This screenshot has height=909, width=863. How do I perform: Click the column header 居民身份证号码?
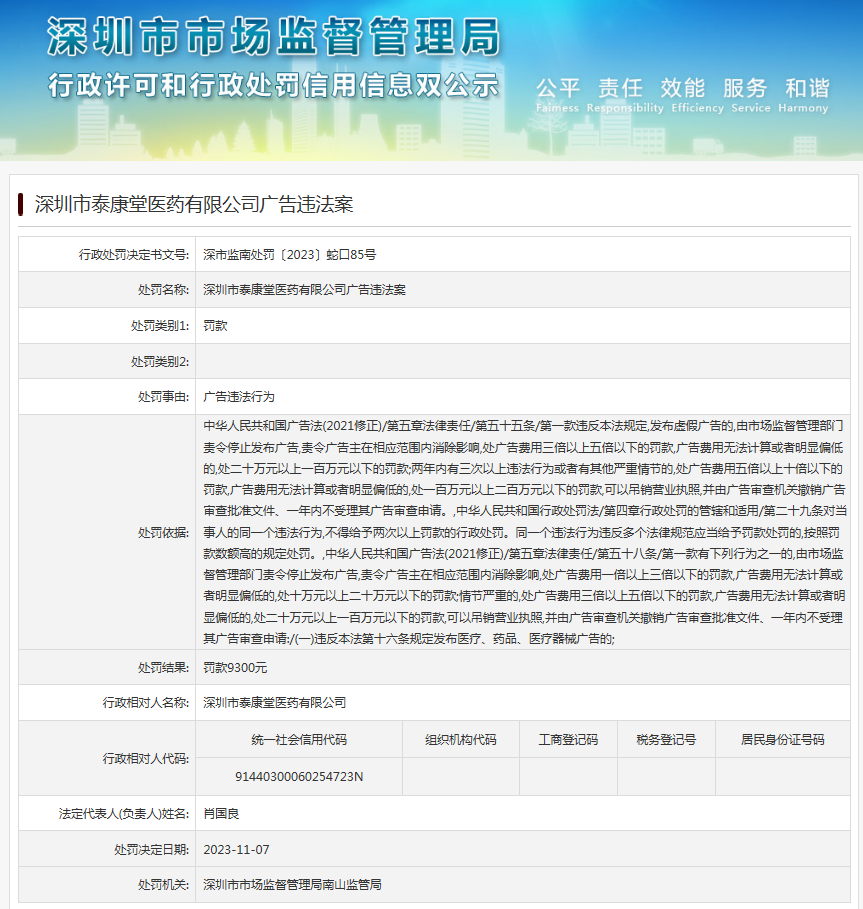click(782, 740)
